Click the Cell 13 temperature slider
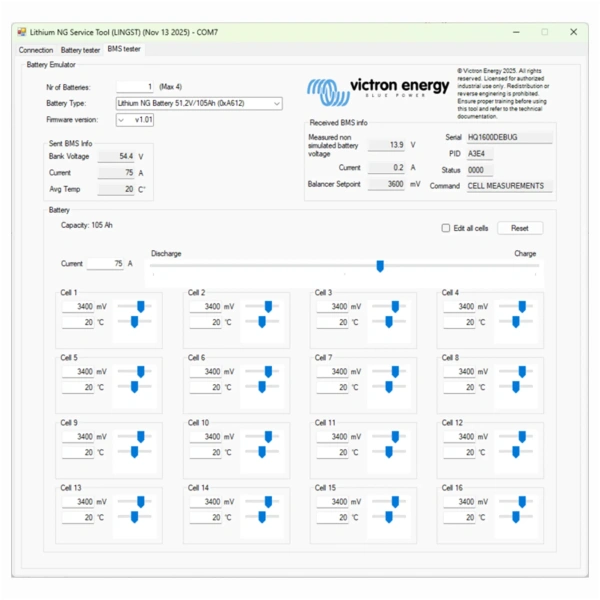The width and height of the screenshot is (600, 600). [x=135, y=517]
